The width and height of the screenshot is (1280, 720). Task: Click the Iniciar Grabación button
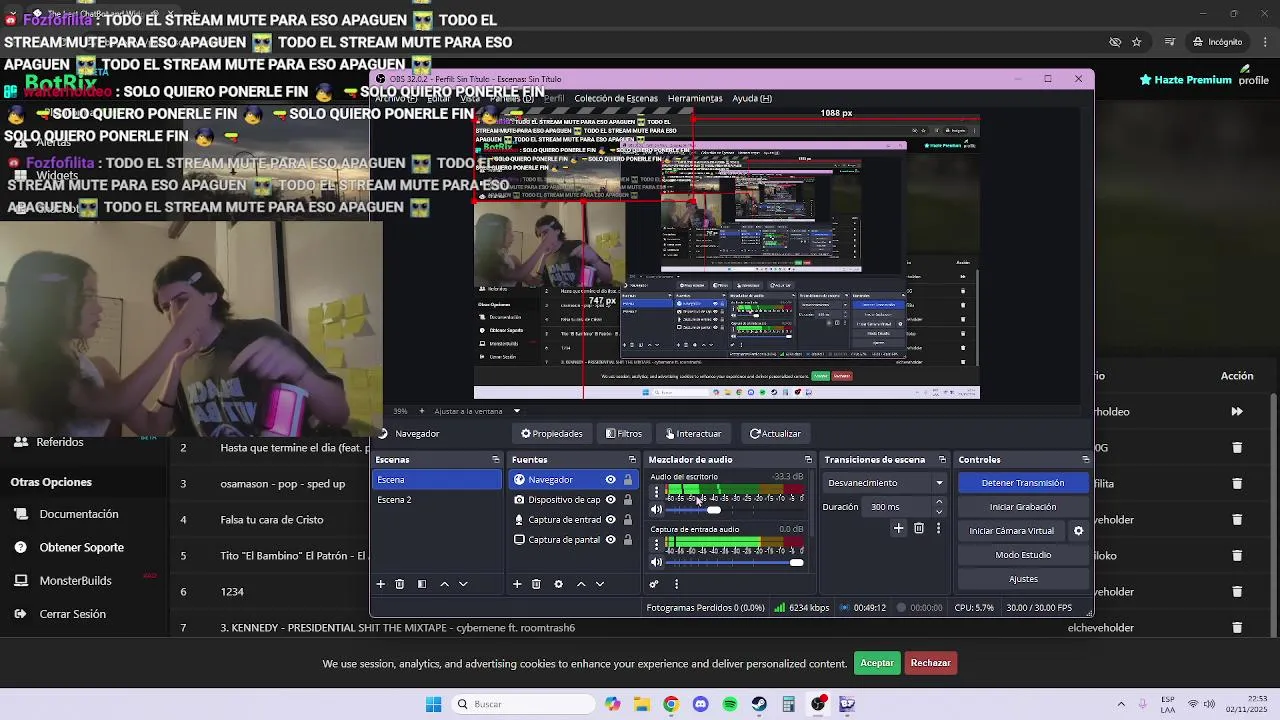[x=1022, y=507]
